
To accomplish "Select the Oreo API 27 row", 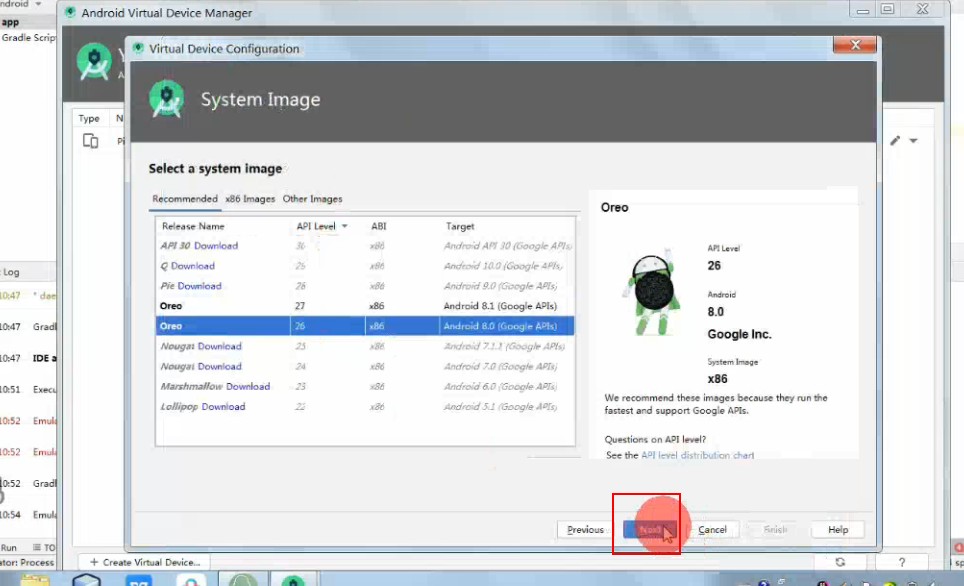I will pos(365,306).
